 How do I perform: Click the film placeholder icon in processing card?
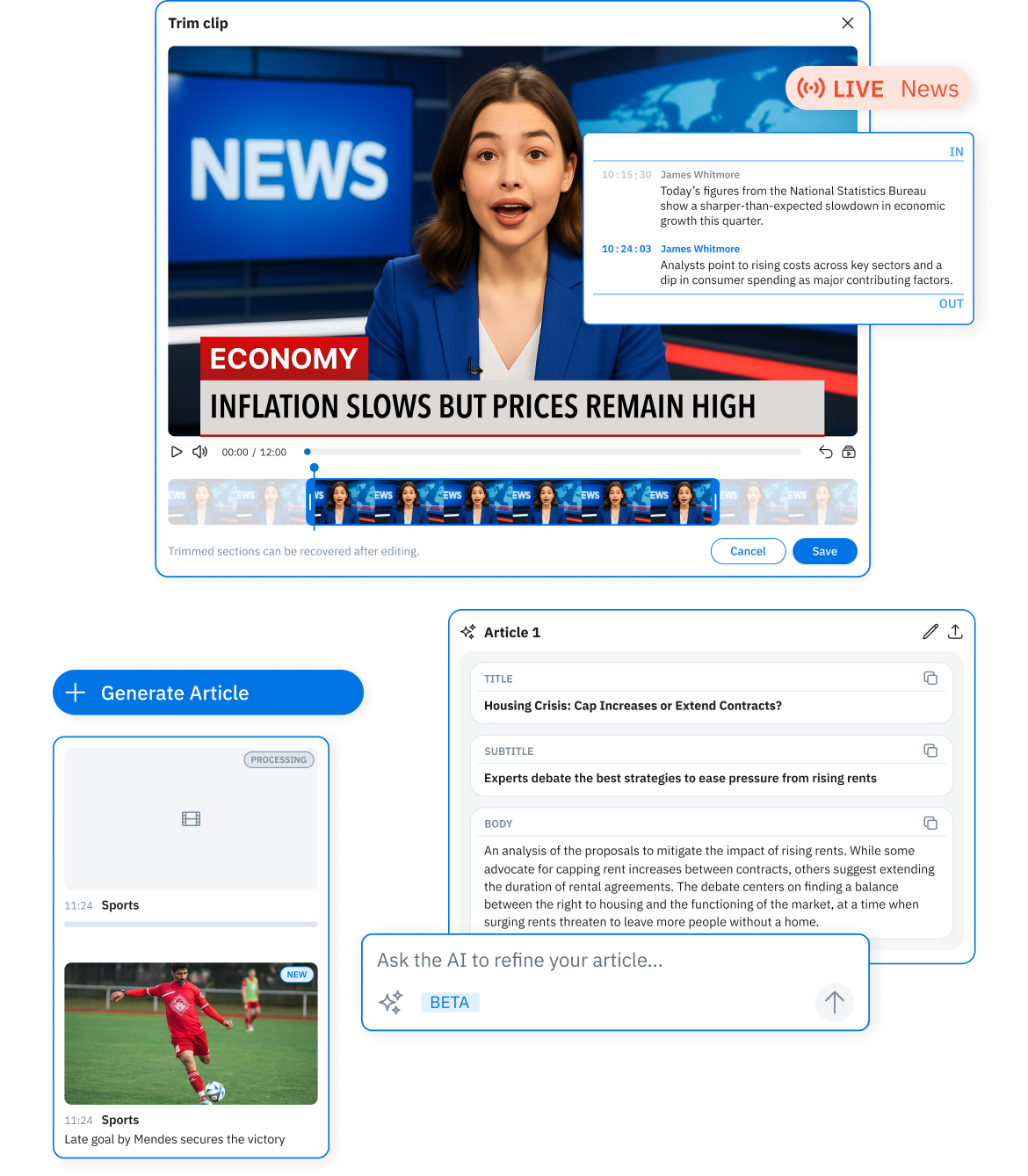[x=191, y=819]
